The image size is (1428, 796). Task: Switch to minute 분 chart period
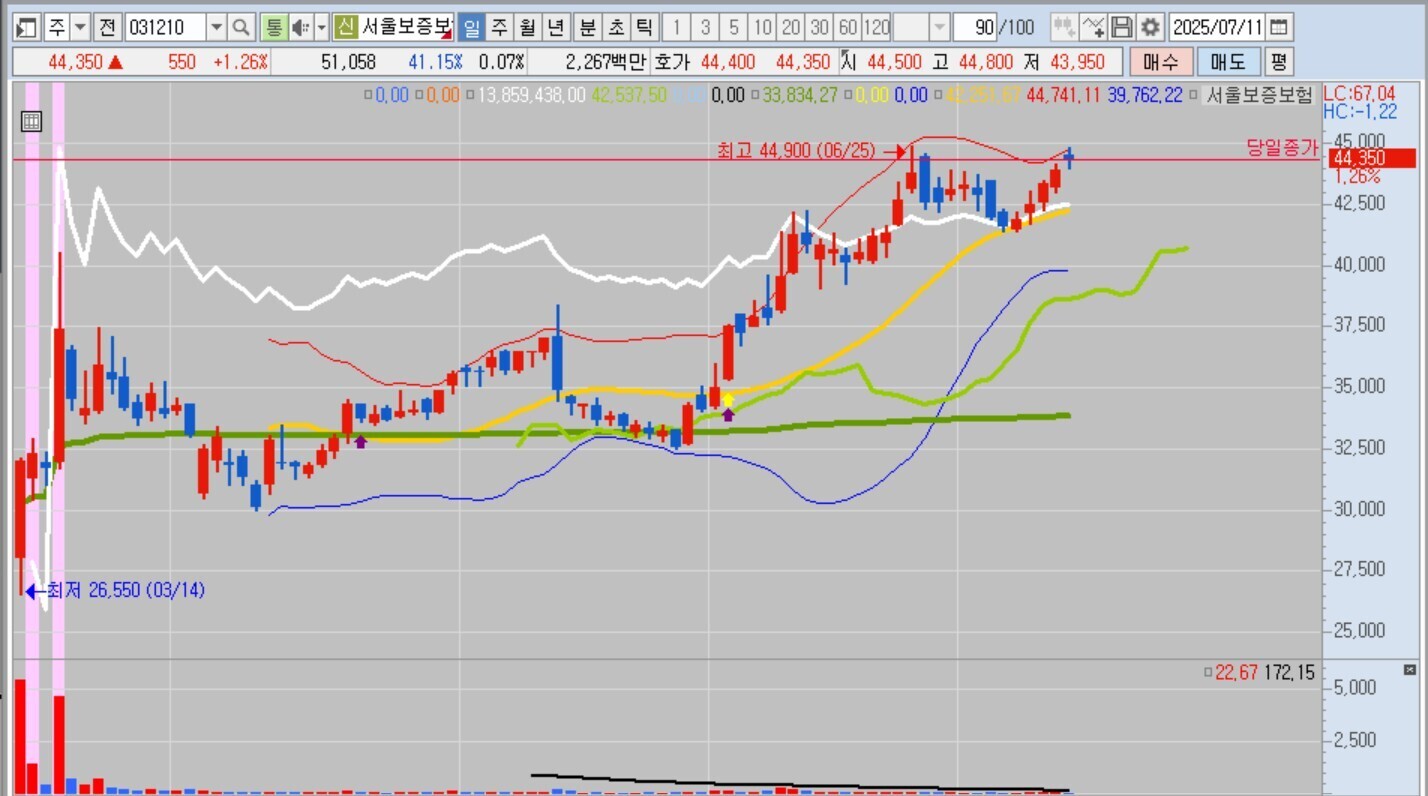tap(588, 27)
